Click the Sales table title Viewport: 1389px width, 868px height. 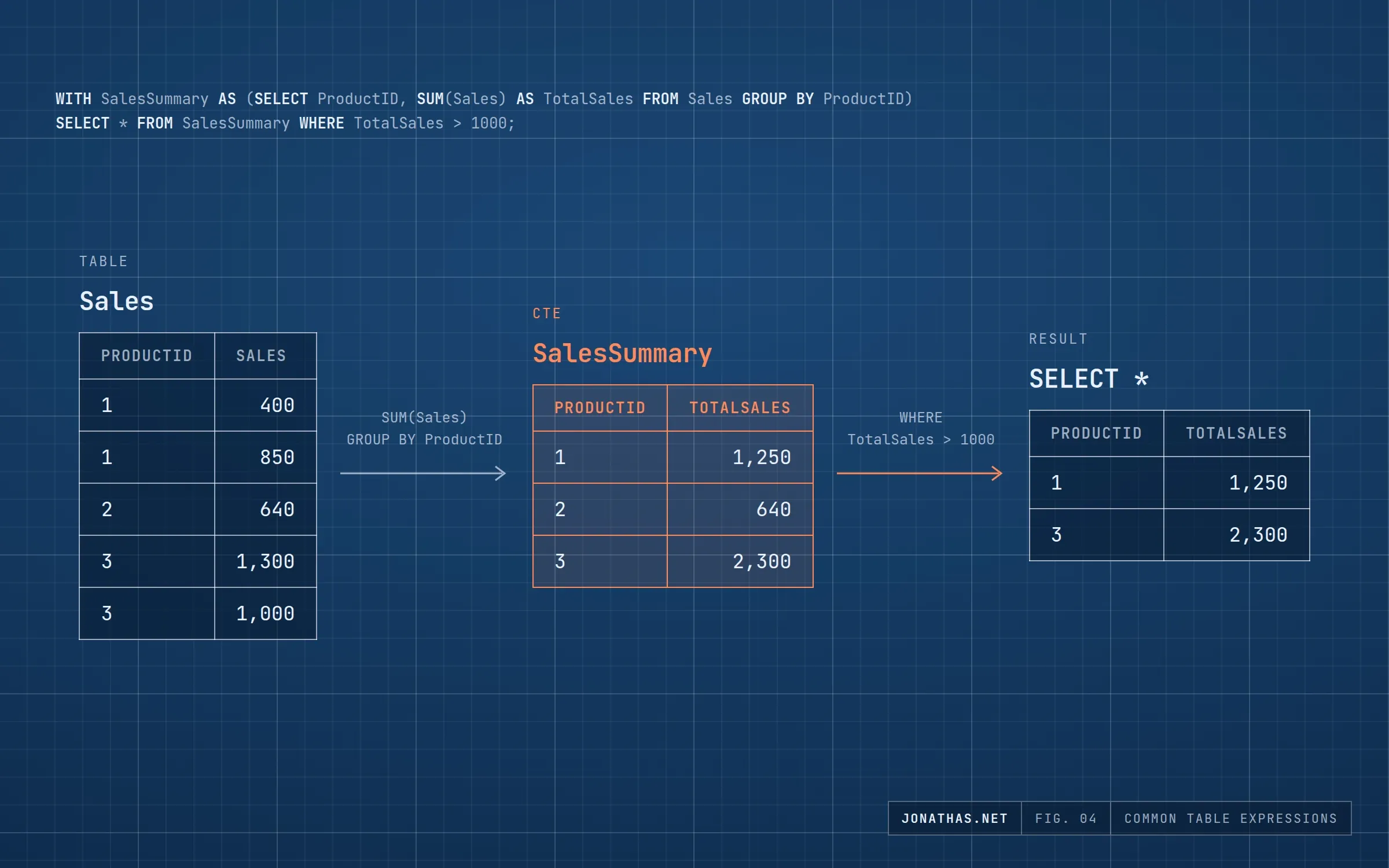pyautogui.click(x=116, y=301)
